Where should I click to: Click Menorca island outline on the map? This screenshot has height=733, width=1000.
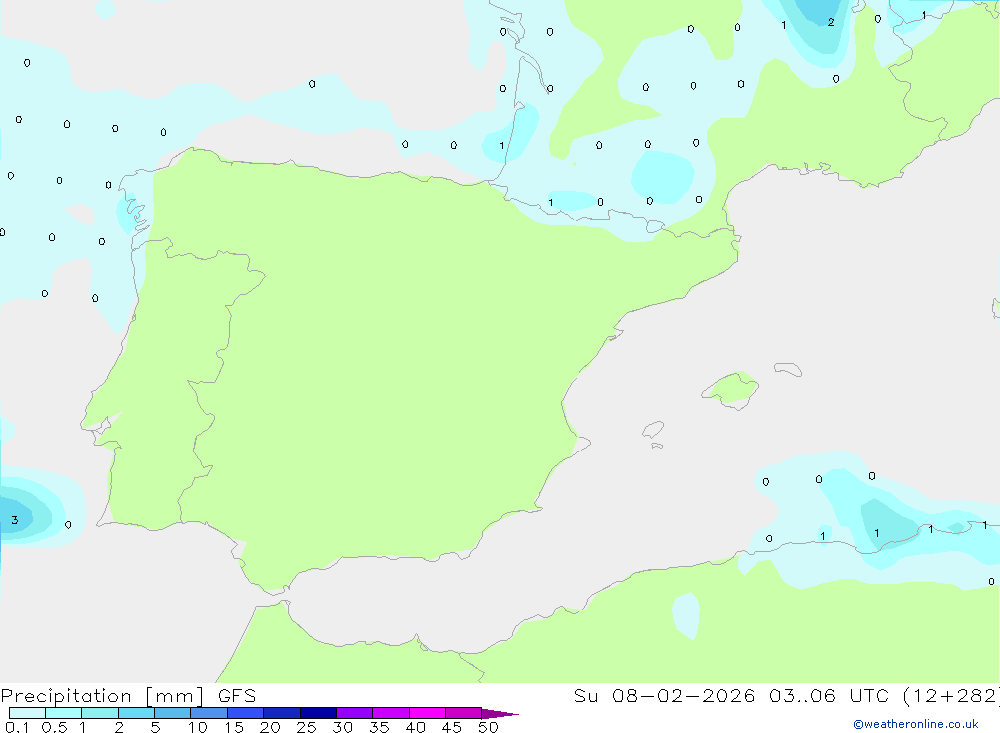[788, 369]
